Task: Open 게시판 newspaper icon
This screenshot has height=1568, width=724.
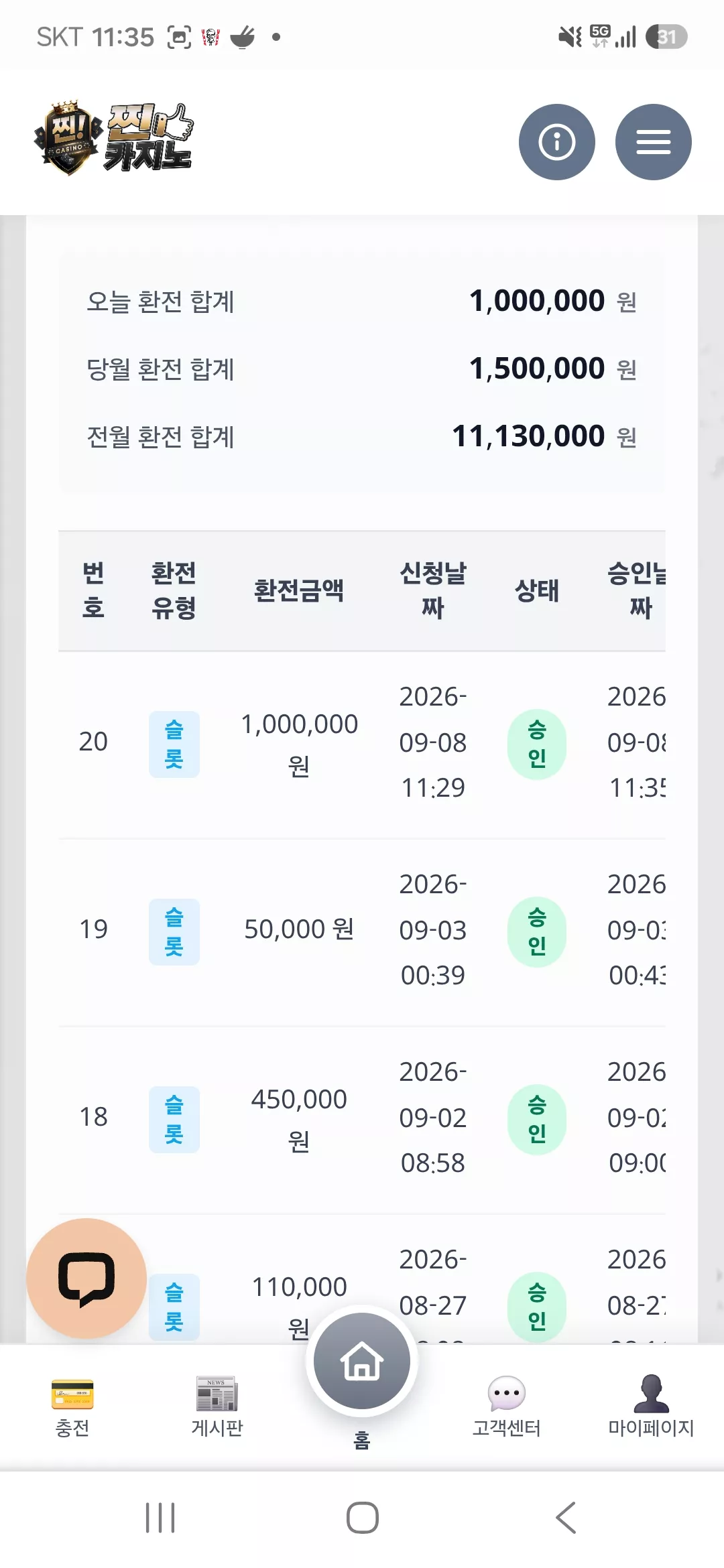Action: pyautogui.click(x=217, y=1394)
